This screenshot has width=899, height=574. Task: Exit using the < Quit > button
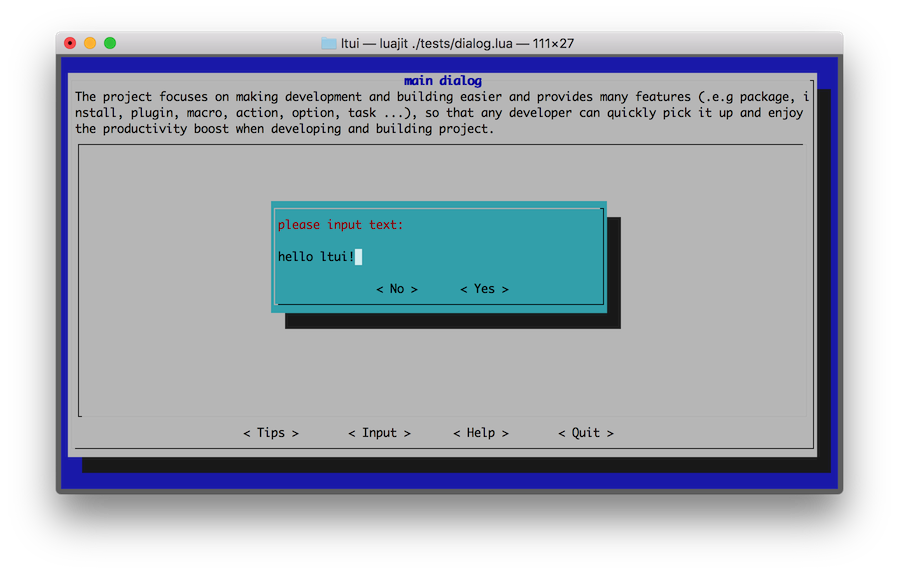coord(586,433)
